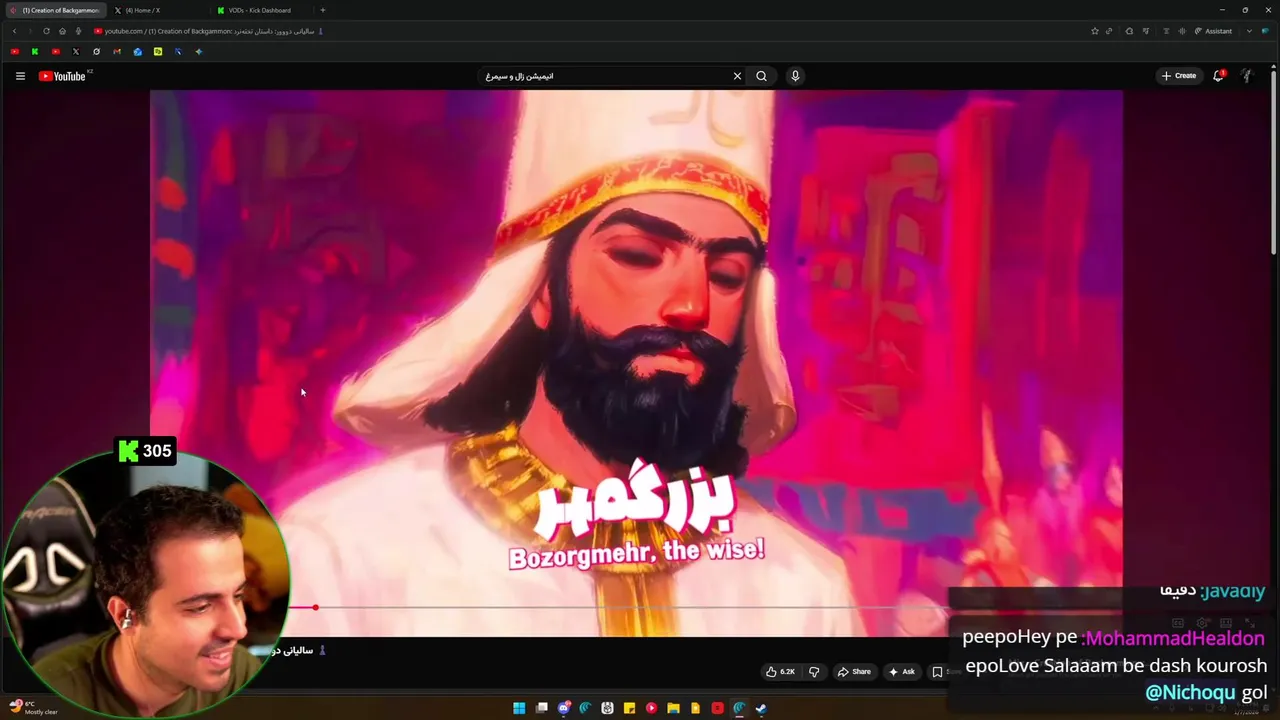
Task: Open the Windows Start menu
Action: [519, 708]
